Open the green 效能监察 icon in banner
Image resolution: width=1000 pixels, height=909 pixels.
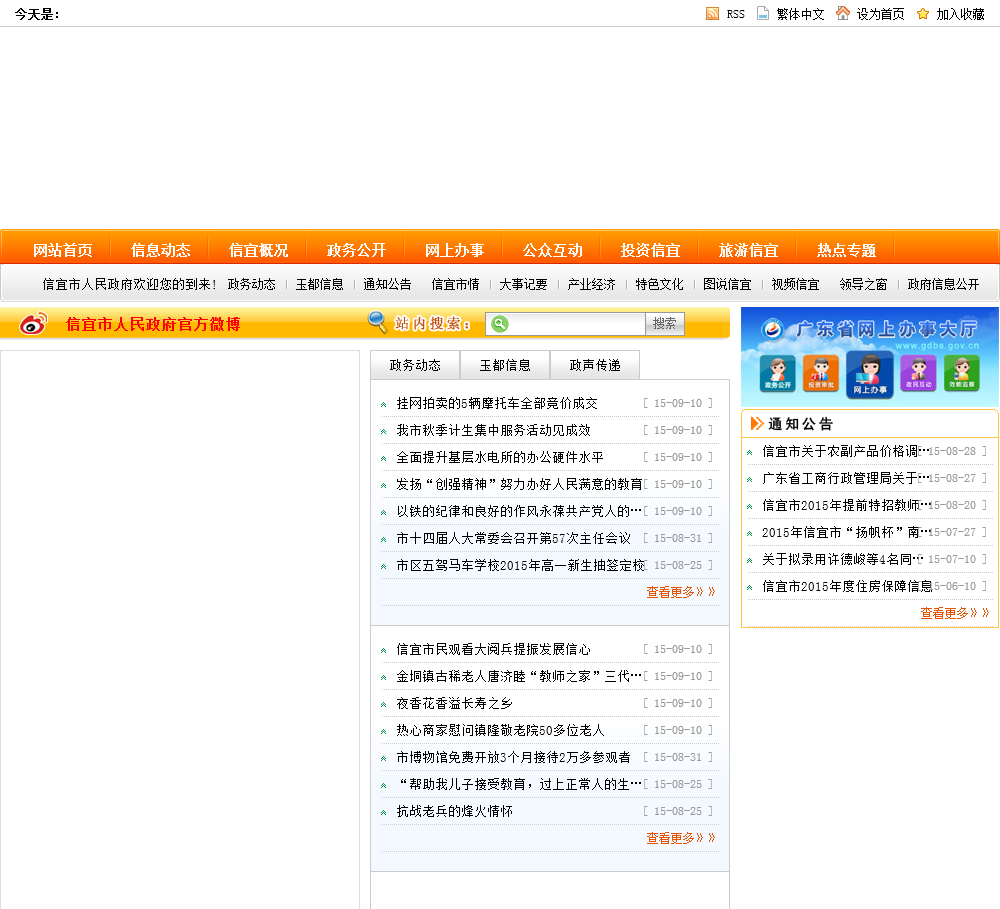pos(962,373)
